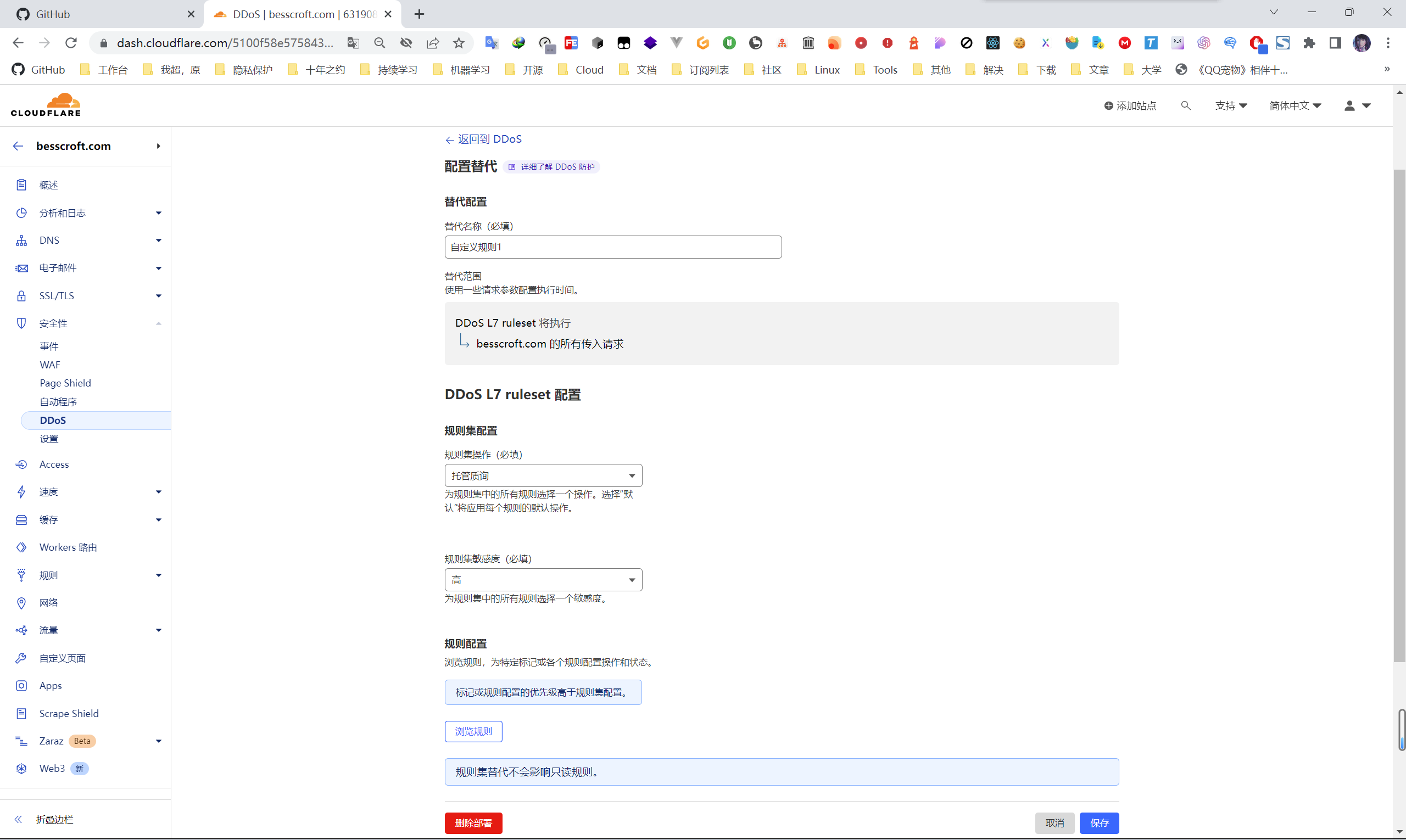Click the 电子邮件 email icon
The width and height of the screenshot is (1406, 840).
coord(21,268)
